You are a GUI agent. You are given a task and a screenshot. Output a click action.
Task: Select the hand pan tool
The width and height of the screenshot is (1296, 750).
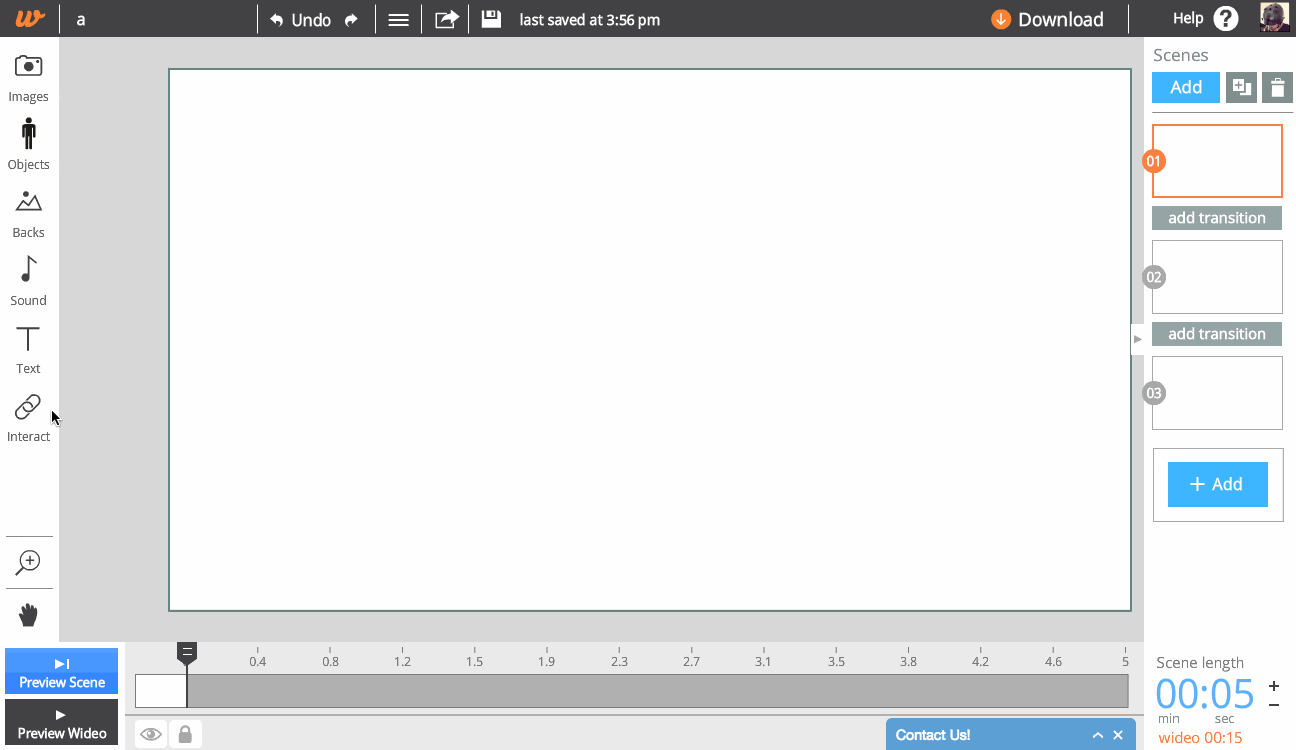click(x=28, y=615)
